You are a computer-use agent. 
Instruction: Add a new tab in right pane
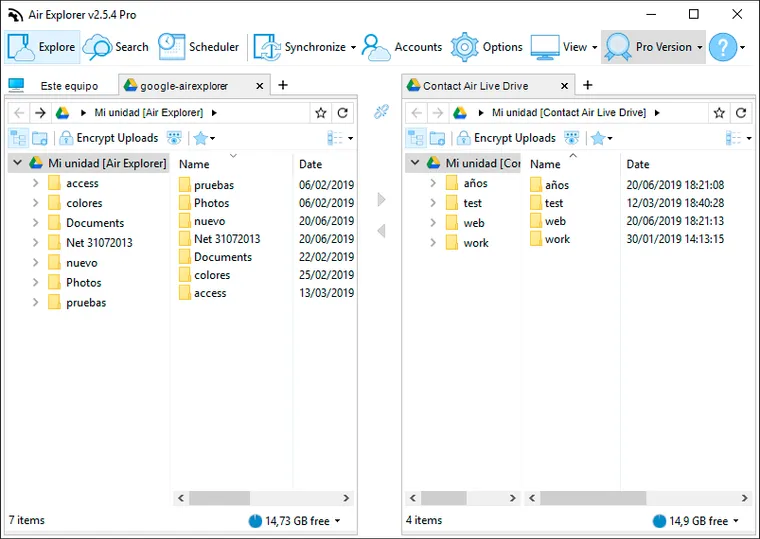tap(587, 85)
